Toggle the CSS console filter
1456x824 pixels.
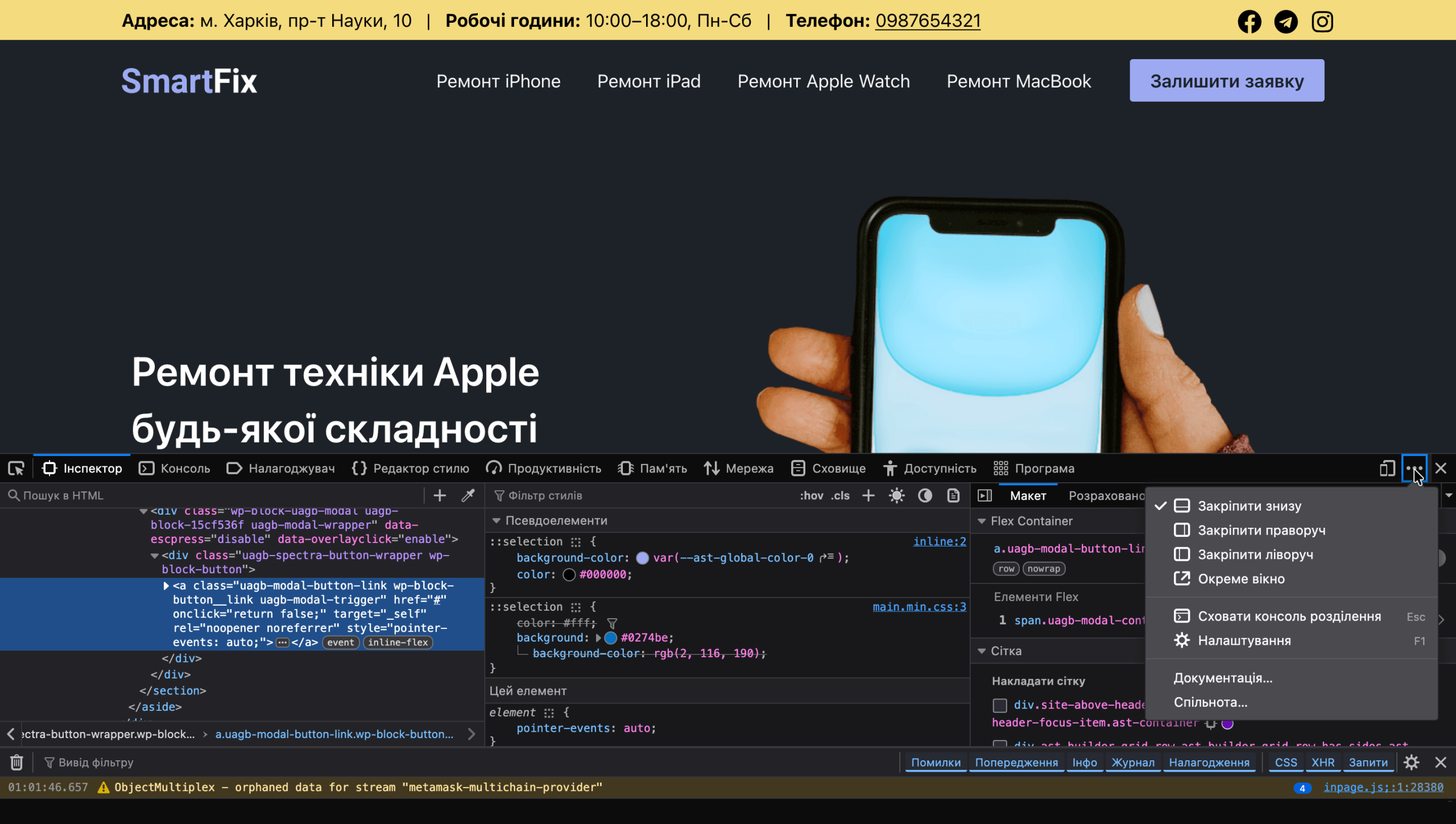[1285, 762]
